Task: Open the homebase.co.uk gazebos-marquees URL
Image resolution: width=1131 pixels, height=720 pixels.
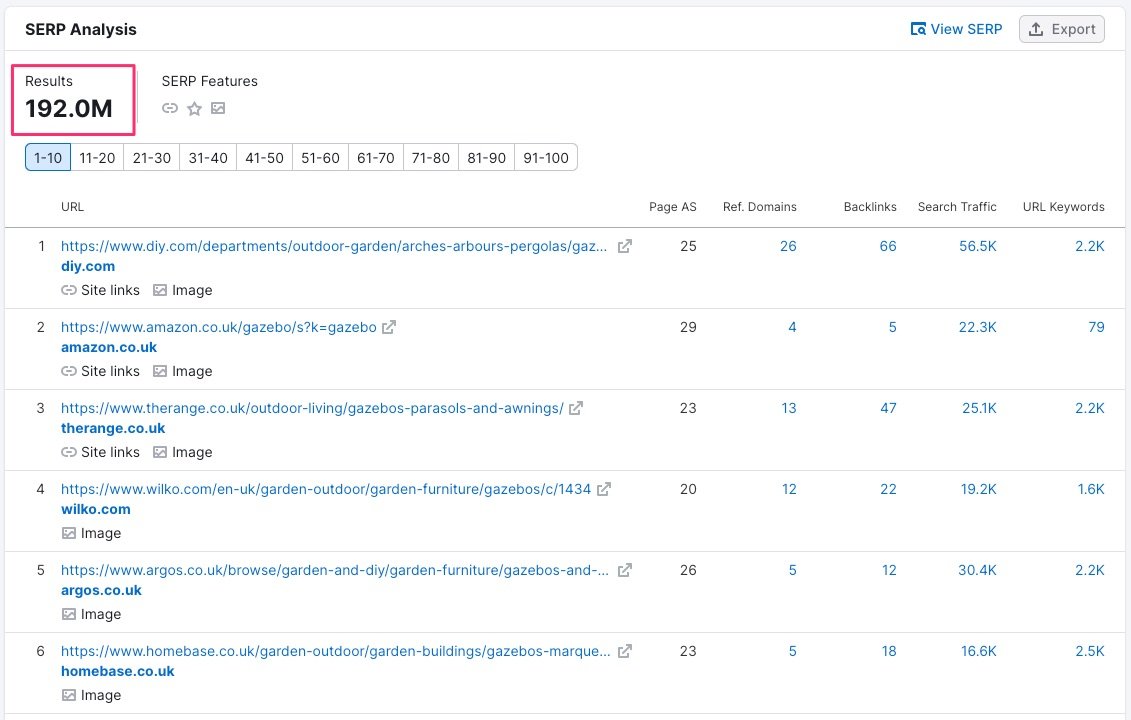Action: coord(335,651)
